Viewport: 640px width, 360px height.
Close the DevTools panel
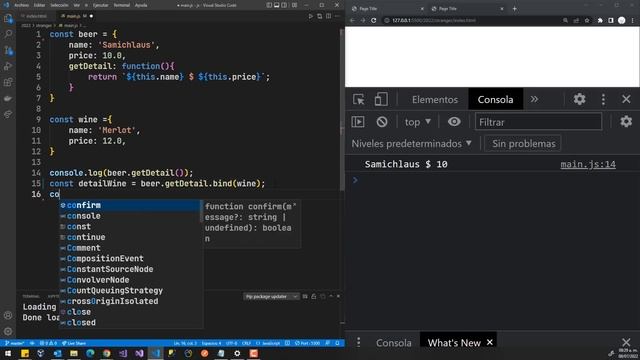pos(626,99)
